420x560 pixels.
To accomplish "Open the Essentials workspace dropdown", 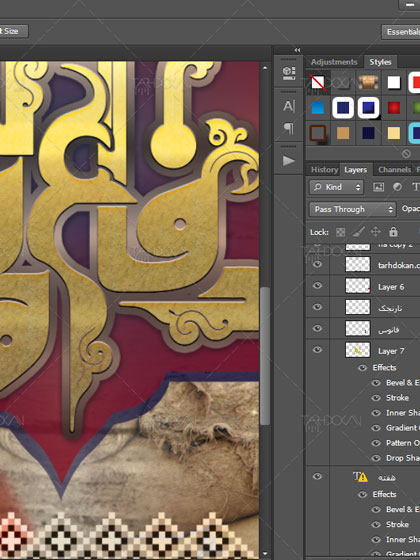I will click(401, 32).
